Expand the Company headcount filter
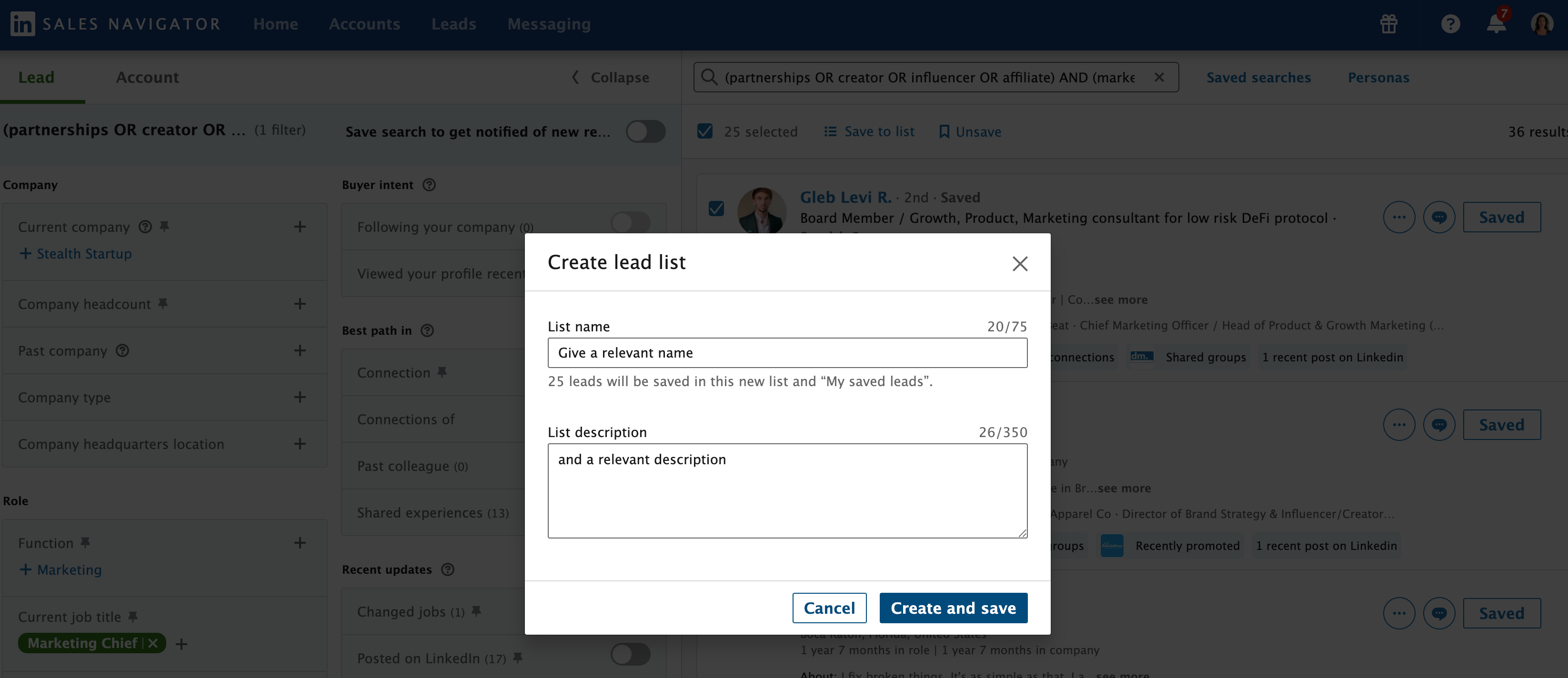The width and height of the screenshot is (1568, 678). [300, 304]
